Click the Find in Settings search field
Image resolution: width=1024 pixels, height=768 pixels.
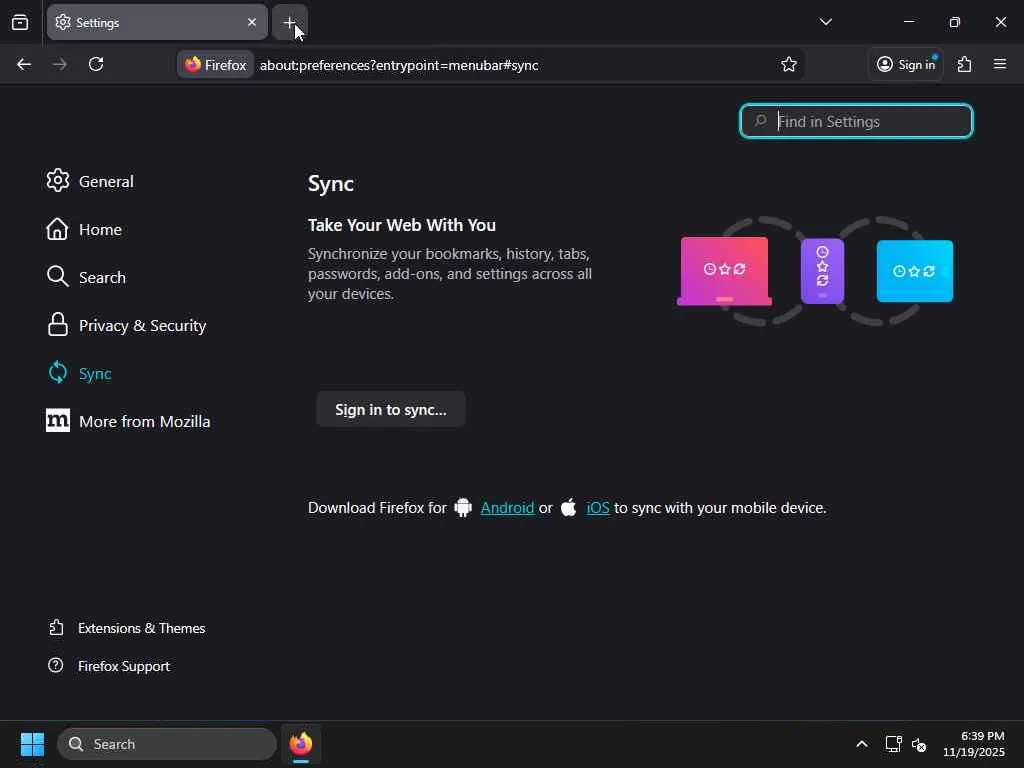(856, 121)
